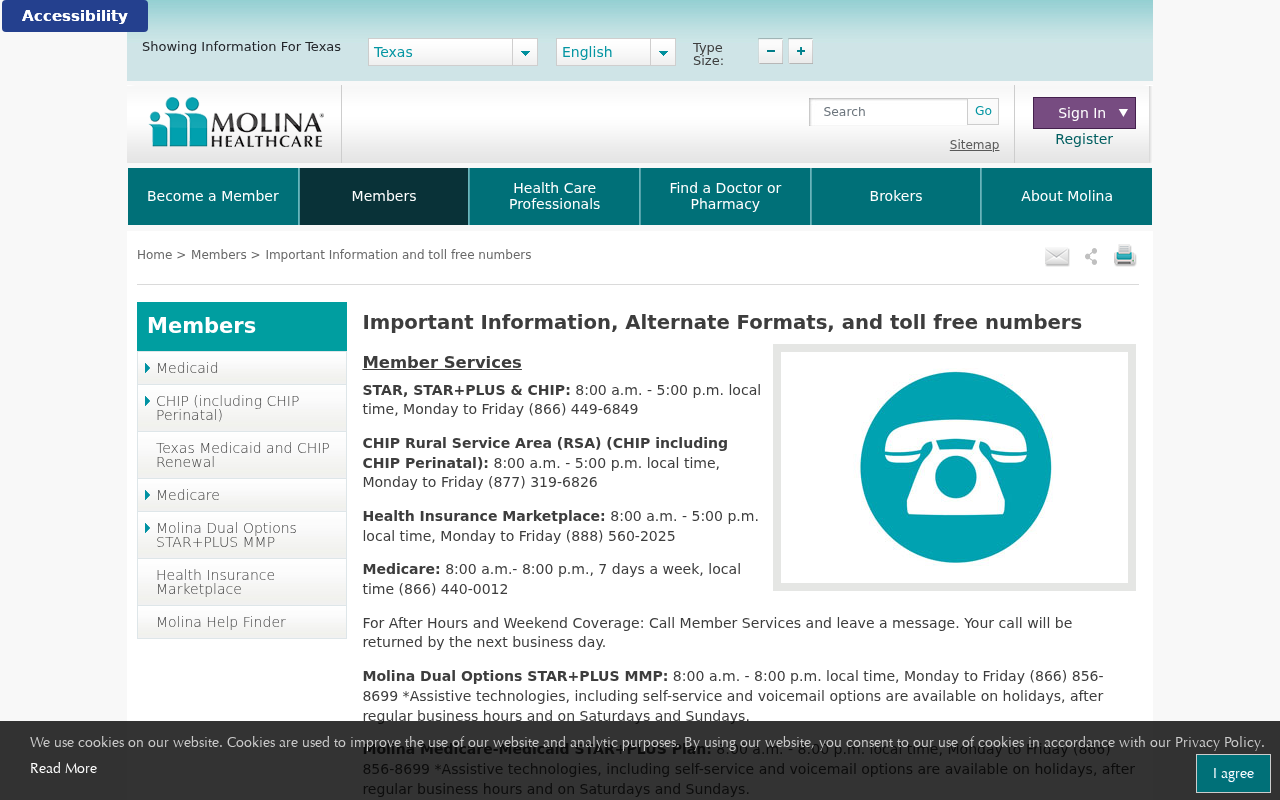Open Health Care Professionals navigation tab
This screenshot has height=800, width=1280.
coord(554,196)
